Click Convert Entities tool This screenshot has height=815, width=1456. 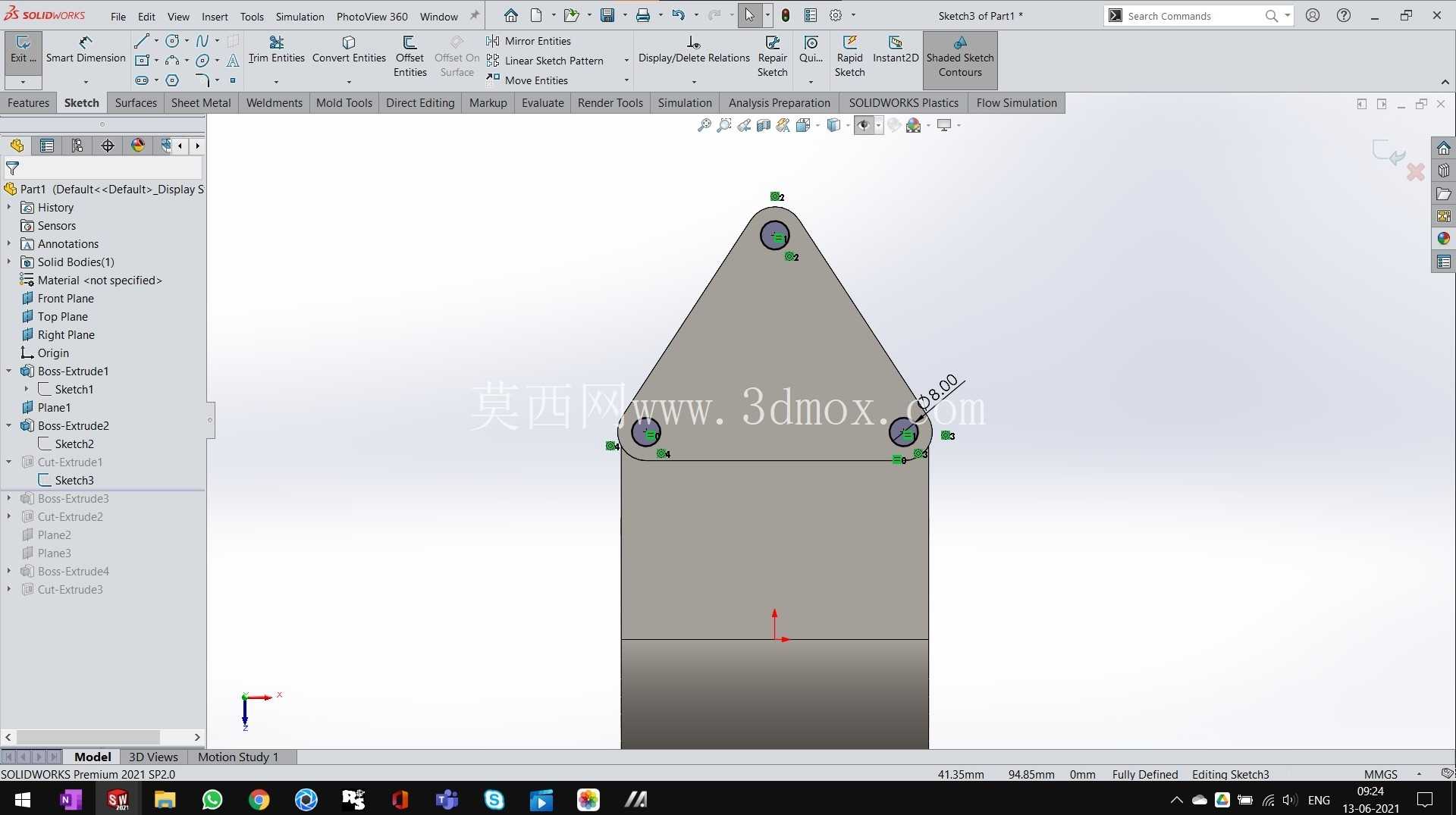349,50
